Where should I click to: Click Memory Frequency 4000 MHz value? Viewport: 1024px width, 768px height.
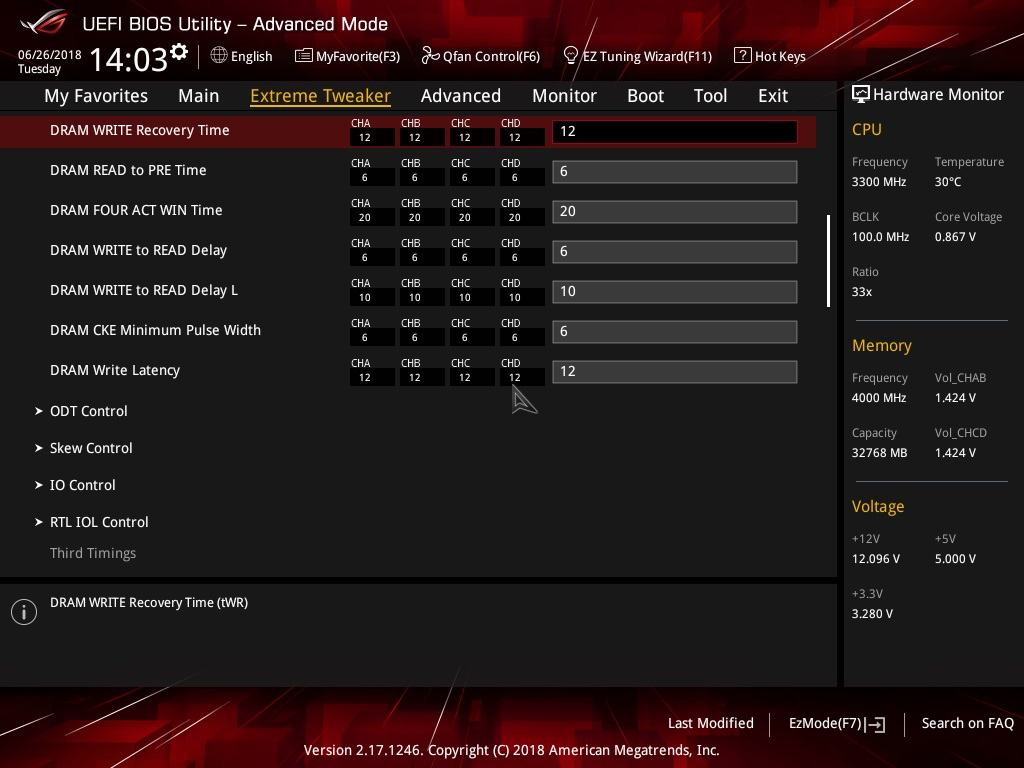click(878, 397)
